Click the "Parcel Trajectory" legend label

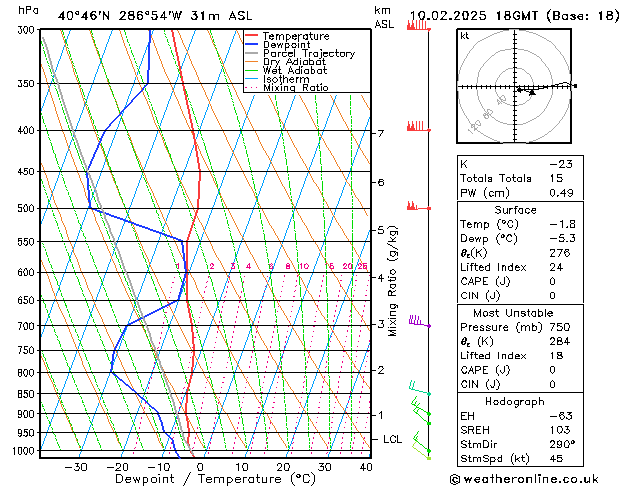(309, 53)
